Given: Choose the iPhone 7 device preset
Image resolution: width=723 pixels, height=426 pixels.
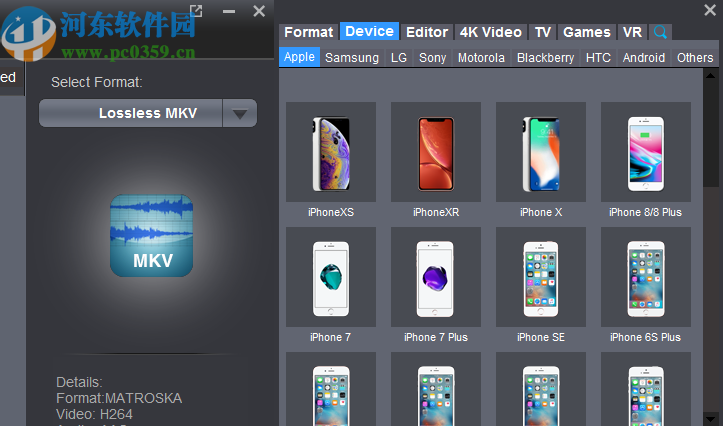Looking at the screenshot, I should (331, 277).
